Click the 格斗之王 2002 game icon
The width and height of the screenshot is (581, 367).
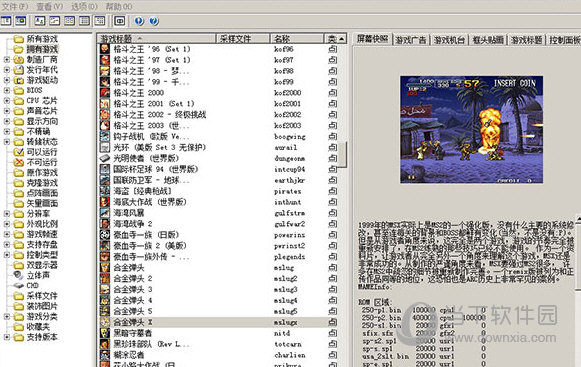coord(105,115)
